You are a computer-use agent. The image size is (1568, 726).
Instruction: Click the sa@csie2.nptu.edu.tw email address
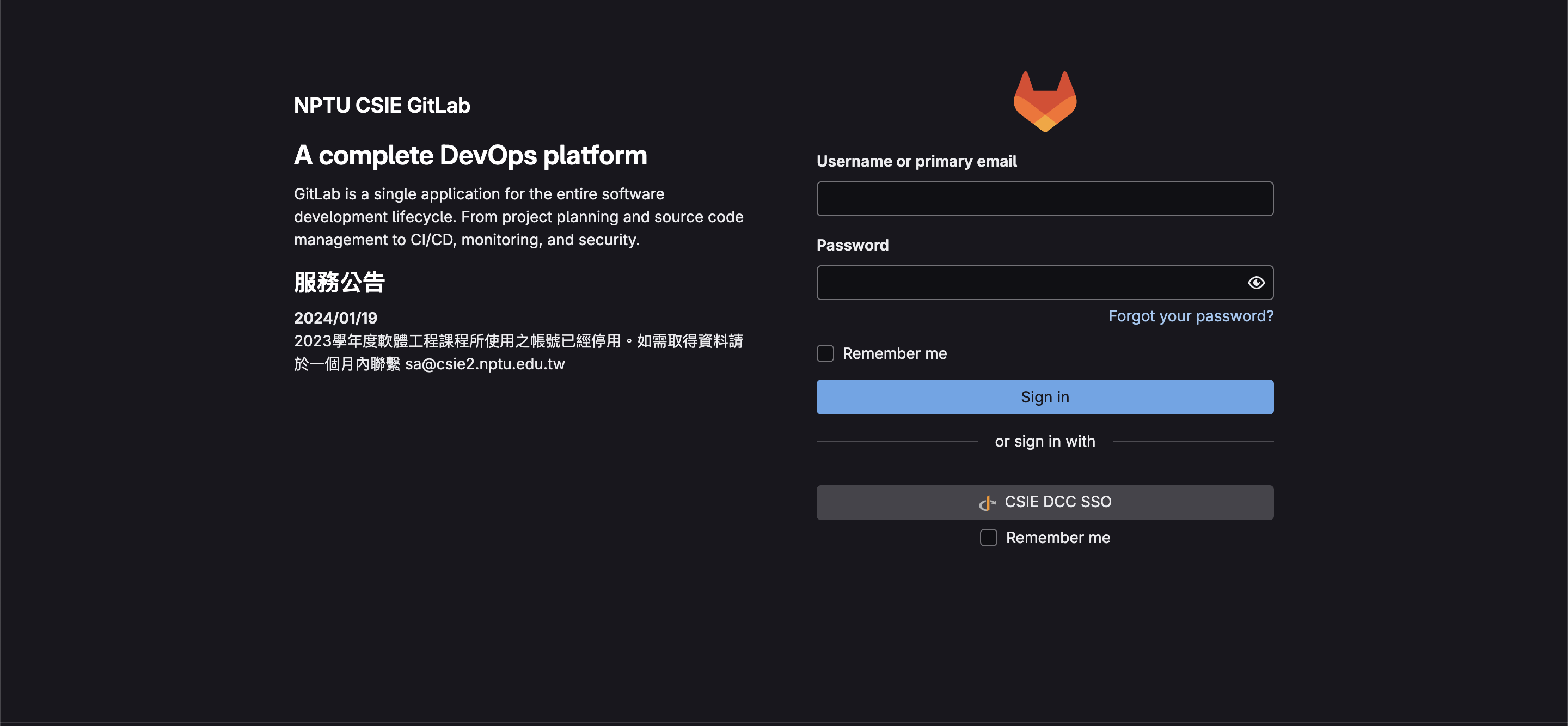485,364
